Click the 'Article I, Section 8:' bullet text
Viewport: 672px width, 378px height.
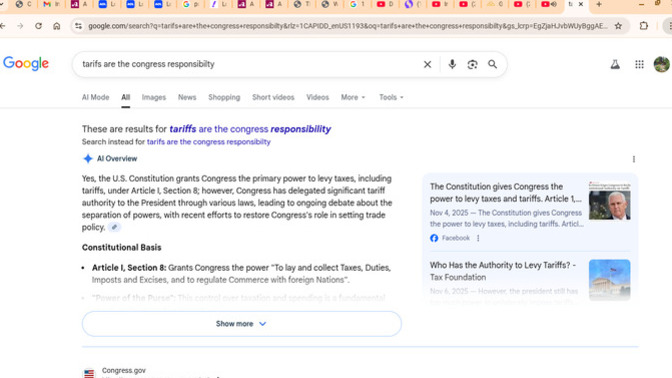pyautogui.click(x=129, y=268)
